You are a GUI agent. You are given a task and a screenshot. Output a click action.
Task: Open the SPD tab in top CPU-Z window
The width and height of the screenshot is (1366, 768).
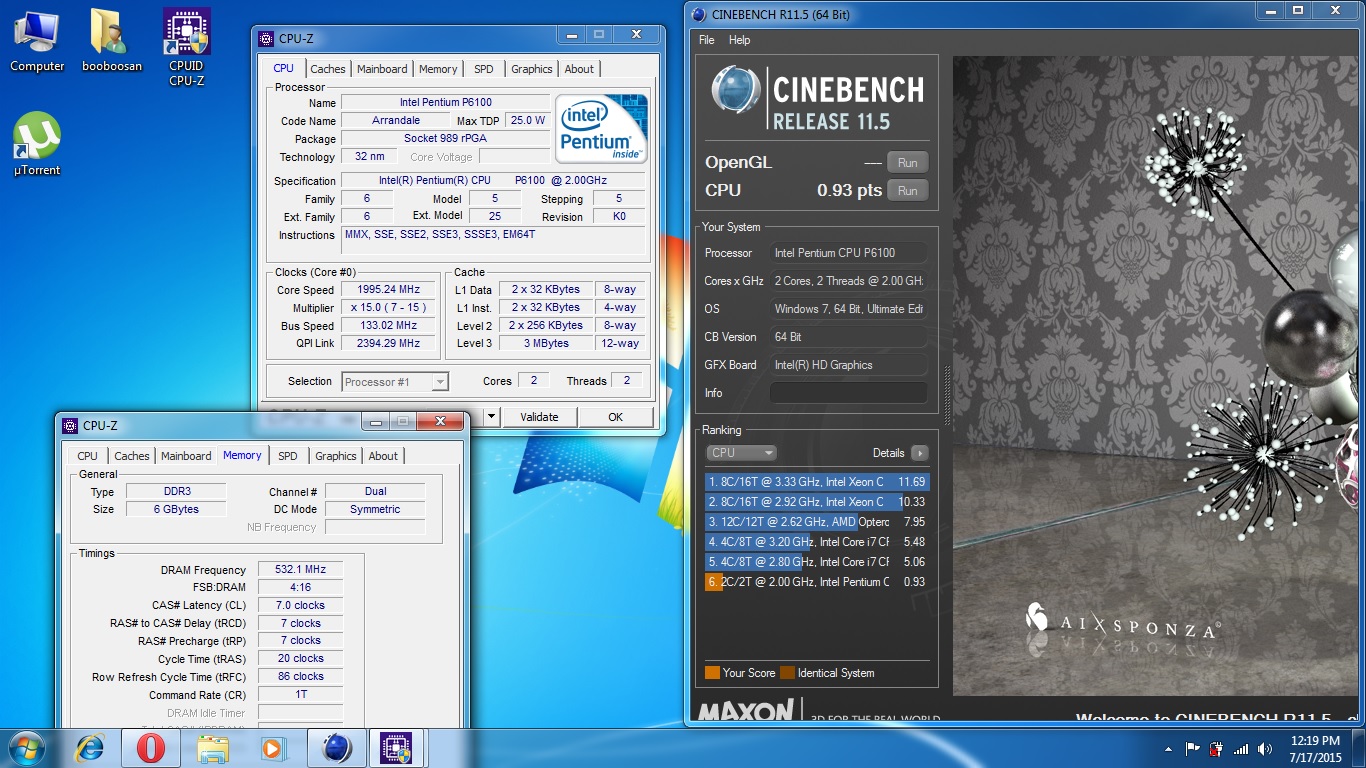coord(484,69)
